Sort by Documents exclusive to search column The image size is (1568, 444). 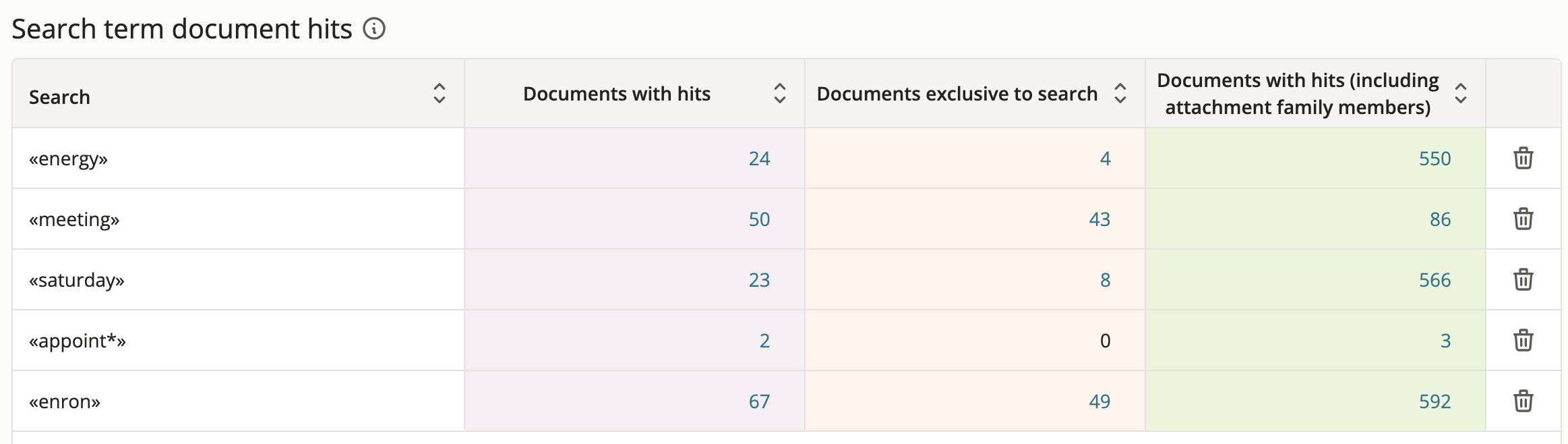tap(1120, 94)
